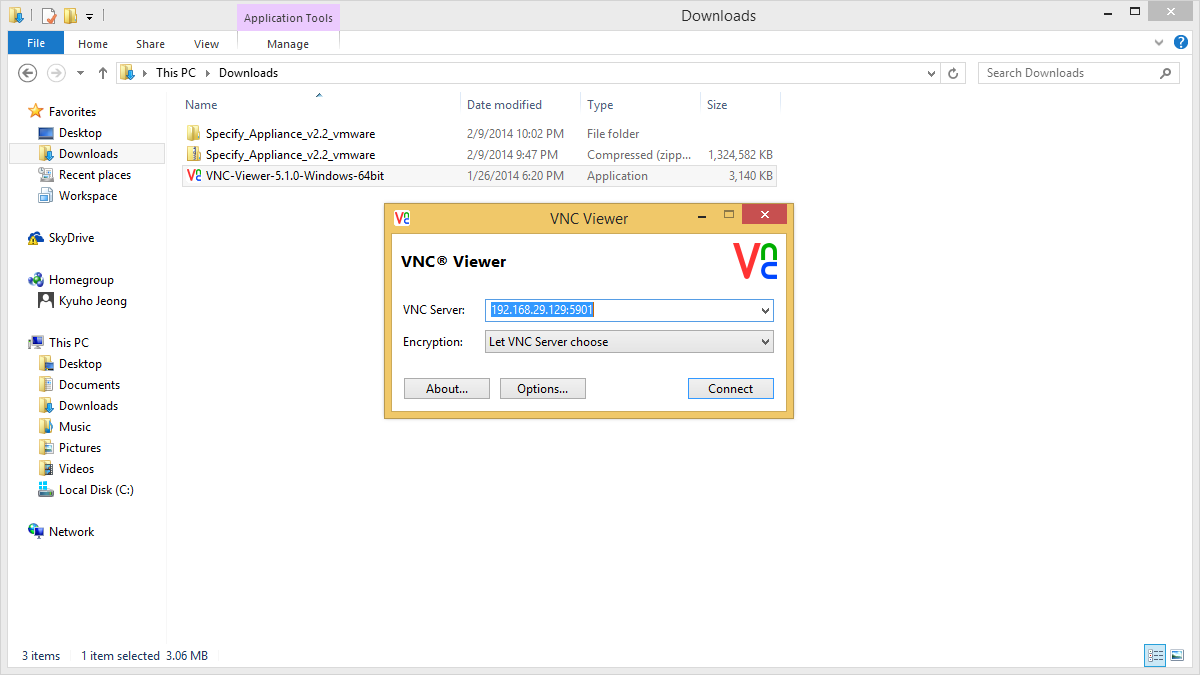Switch to Details view icon in status bar

coord(1156,656)
